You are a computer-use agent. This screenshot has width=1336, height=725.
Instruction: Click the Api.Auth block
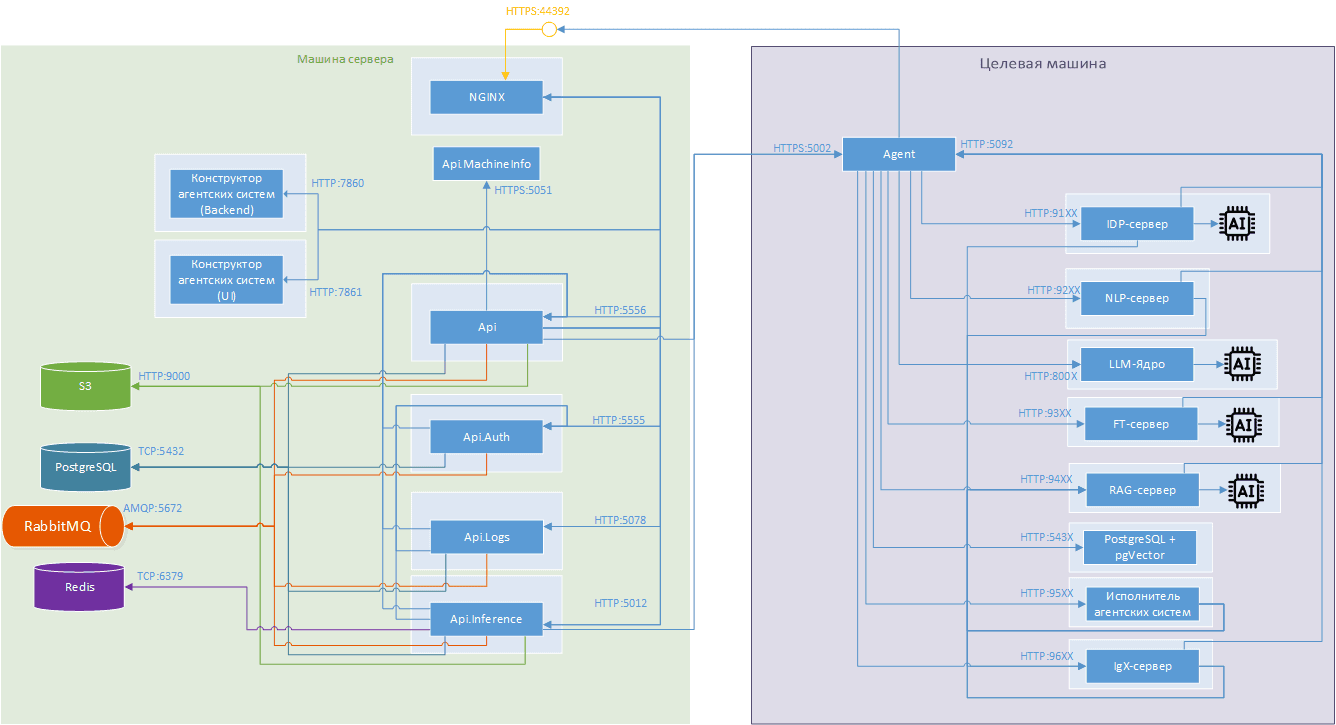486,437
